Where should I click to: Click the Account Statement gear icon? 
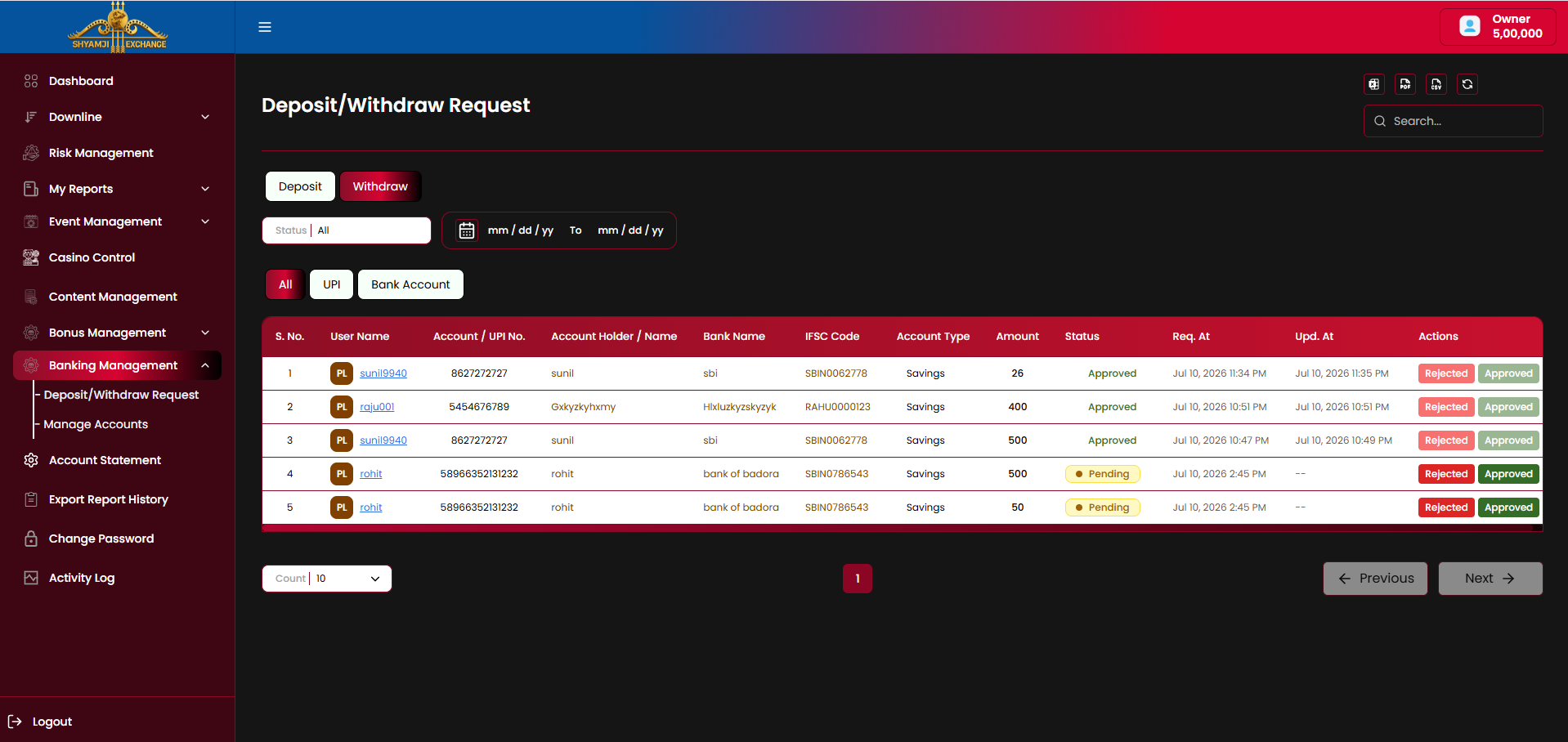[x=31, y=460]
